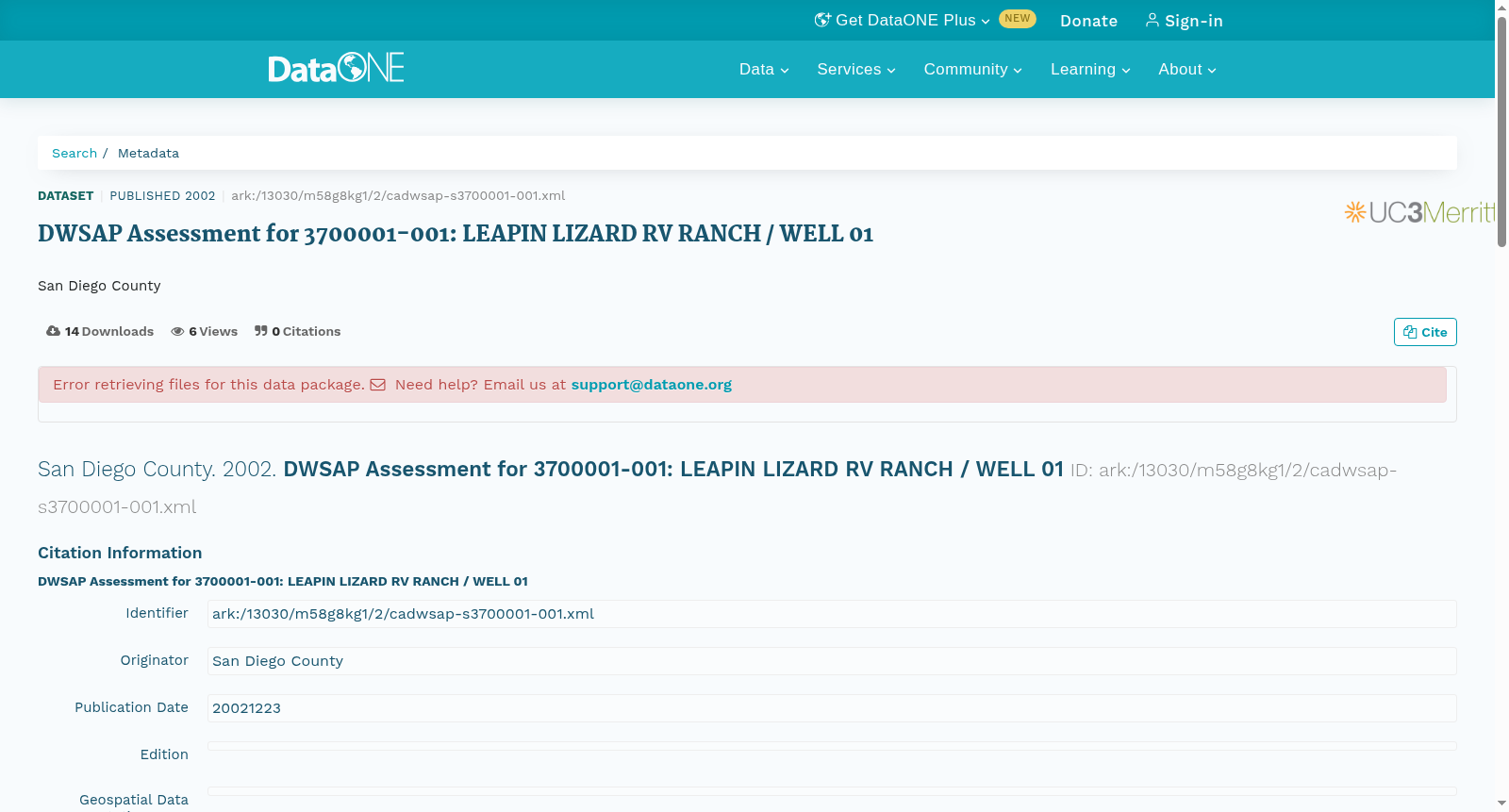1509x812 pixels.
Task: Click the empty Edition field
Action: pos(832,746)
